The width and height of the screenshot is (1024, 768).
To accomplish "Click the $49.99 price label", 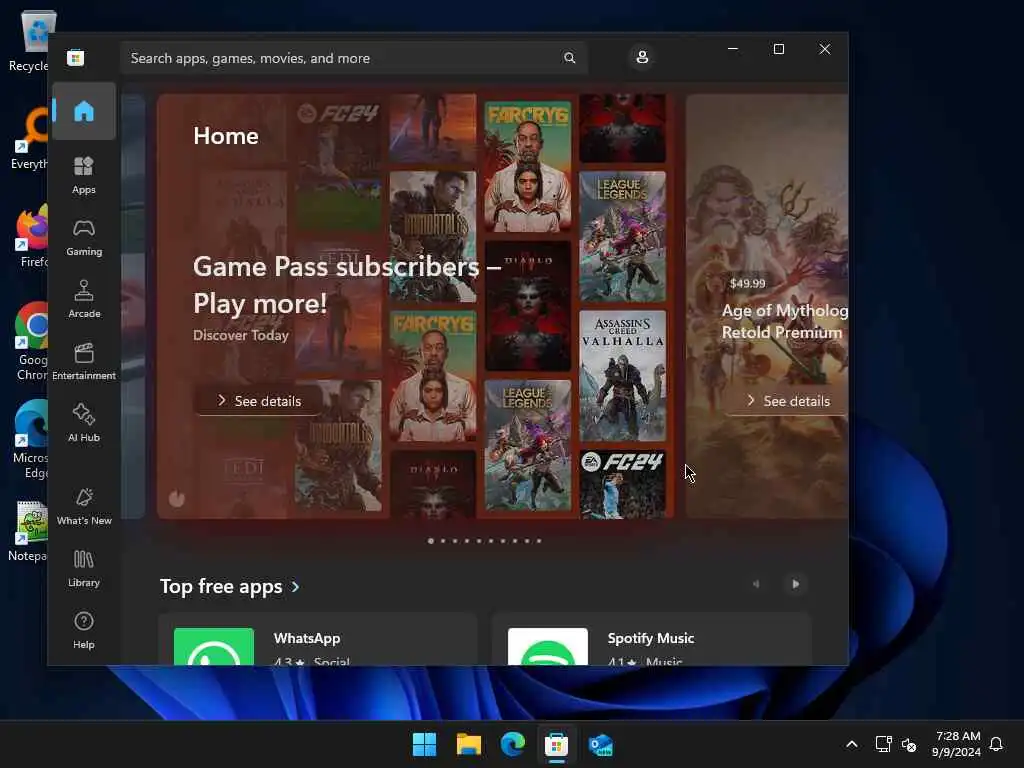I will click(747, 283).
